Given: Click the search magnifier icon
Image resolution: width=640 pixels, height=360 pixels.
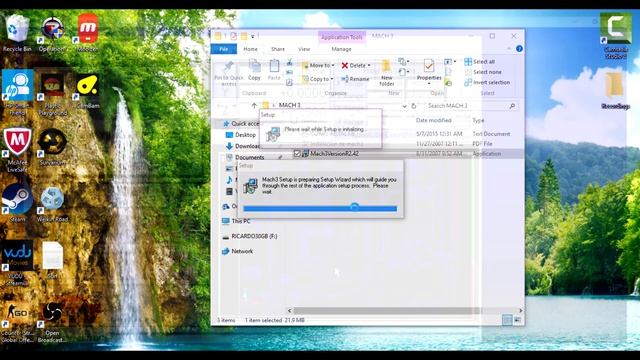Looking at the screenshot, I should click(x=512, y=106).
